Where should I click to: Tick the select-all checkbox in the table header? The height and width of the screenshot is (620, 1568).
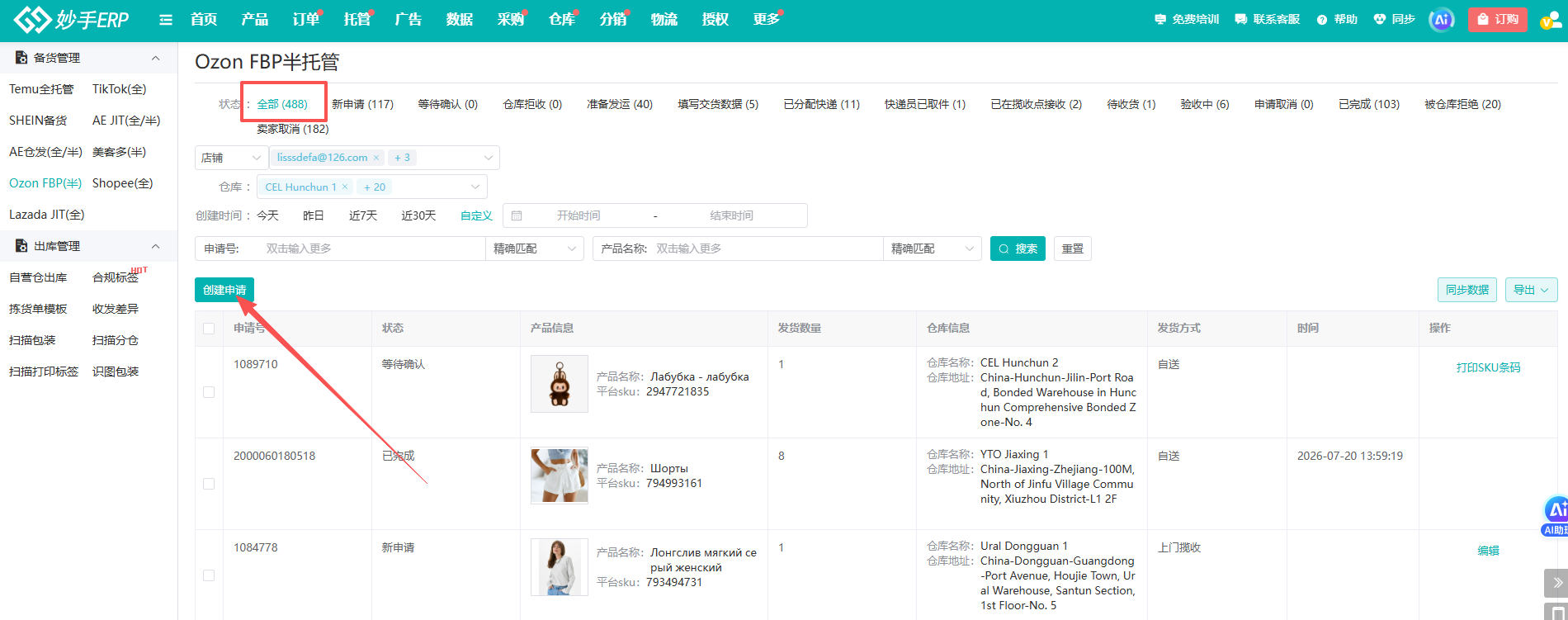[209, 329]
